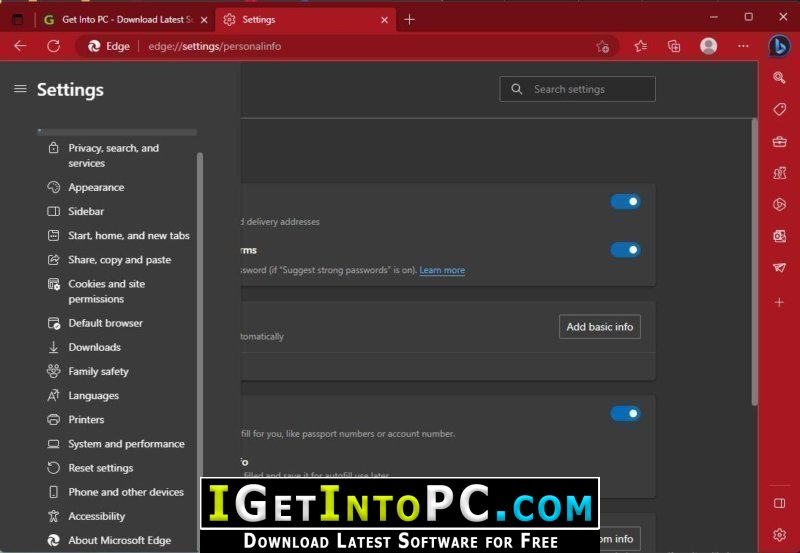Click the Add basic info button
Viewport: 800px width, 553px height.
(x=599, y=327)
